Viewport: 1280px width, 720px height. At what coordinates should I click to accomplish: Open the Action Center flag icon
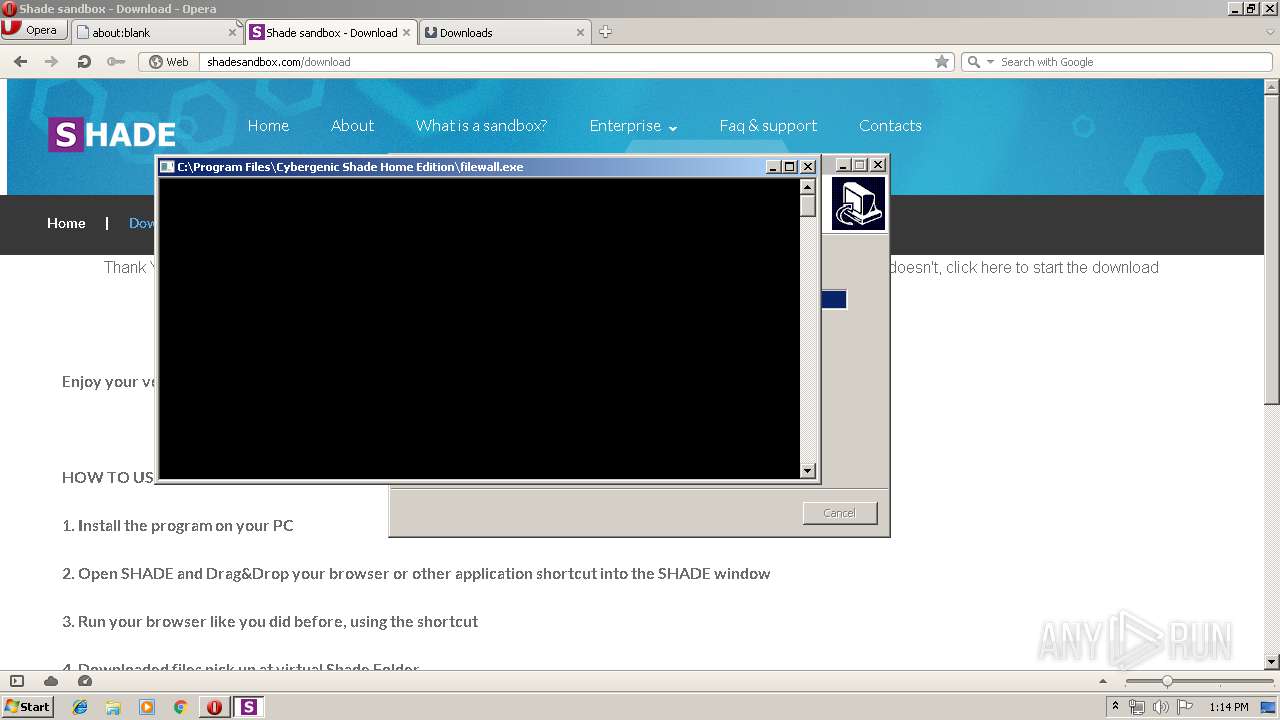click(1185, 707)
